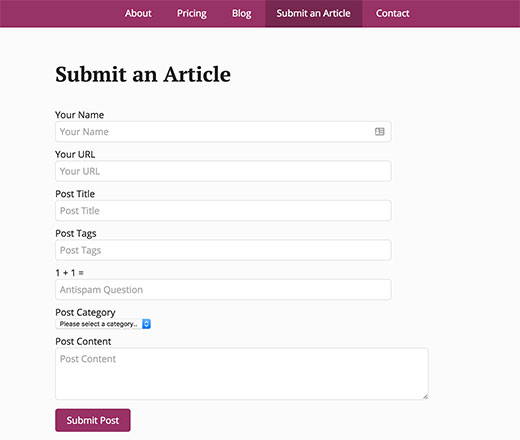Open the Post Category dropdown
This screenshot has height=440, width=520.
coord(103,324)
